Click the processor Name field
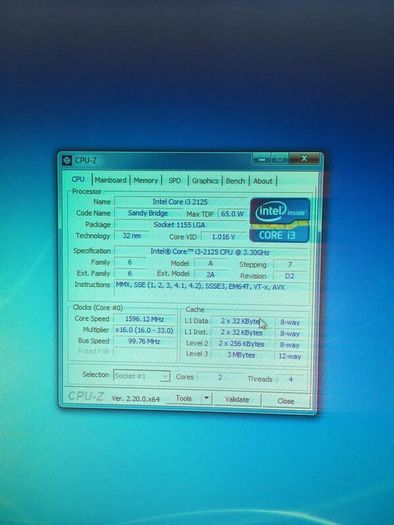 click(180, 202)
